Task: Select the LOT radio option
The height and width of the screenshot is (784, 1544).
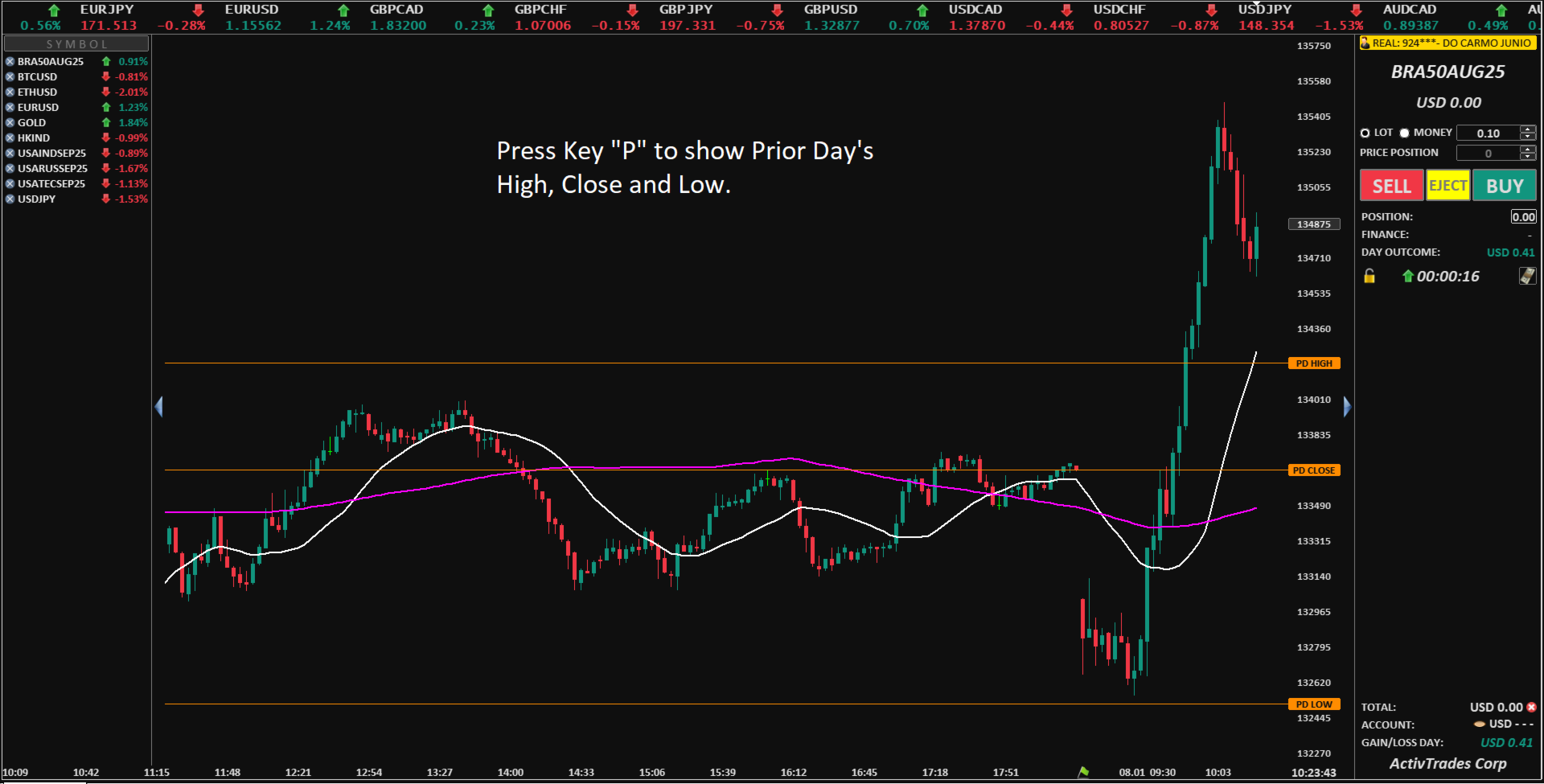Action: tap(1365, 133)
